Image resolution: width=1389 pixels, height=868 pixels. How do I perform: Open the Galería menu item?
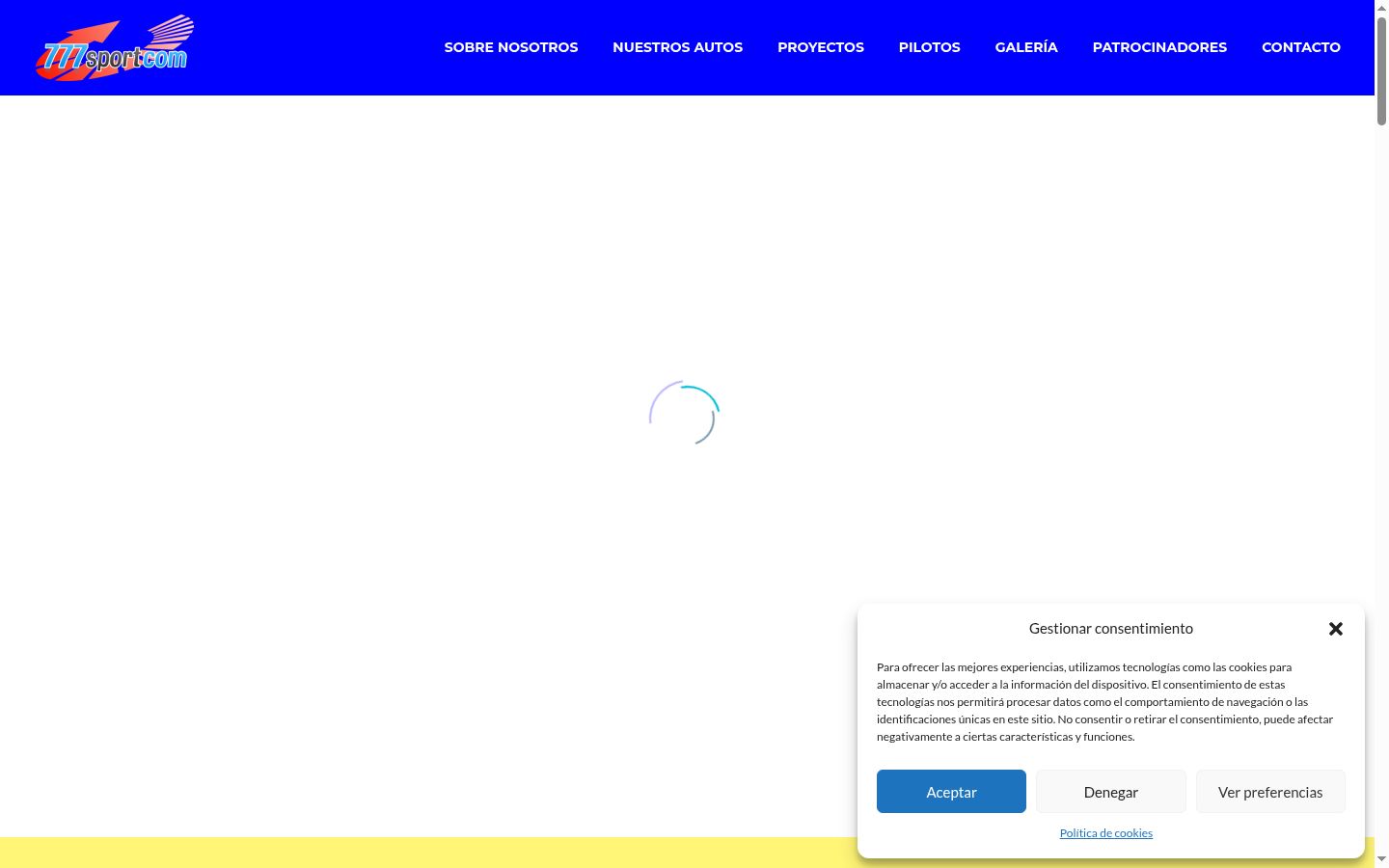[1026, 47]
